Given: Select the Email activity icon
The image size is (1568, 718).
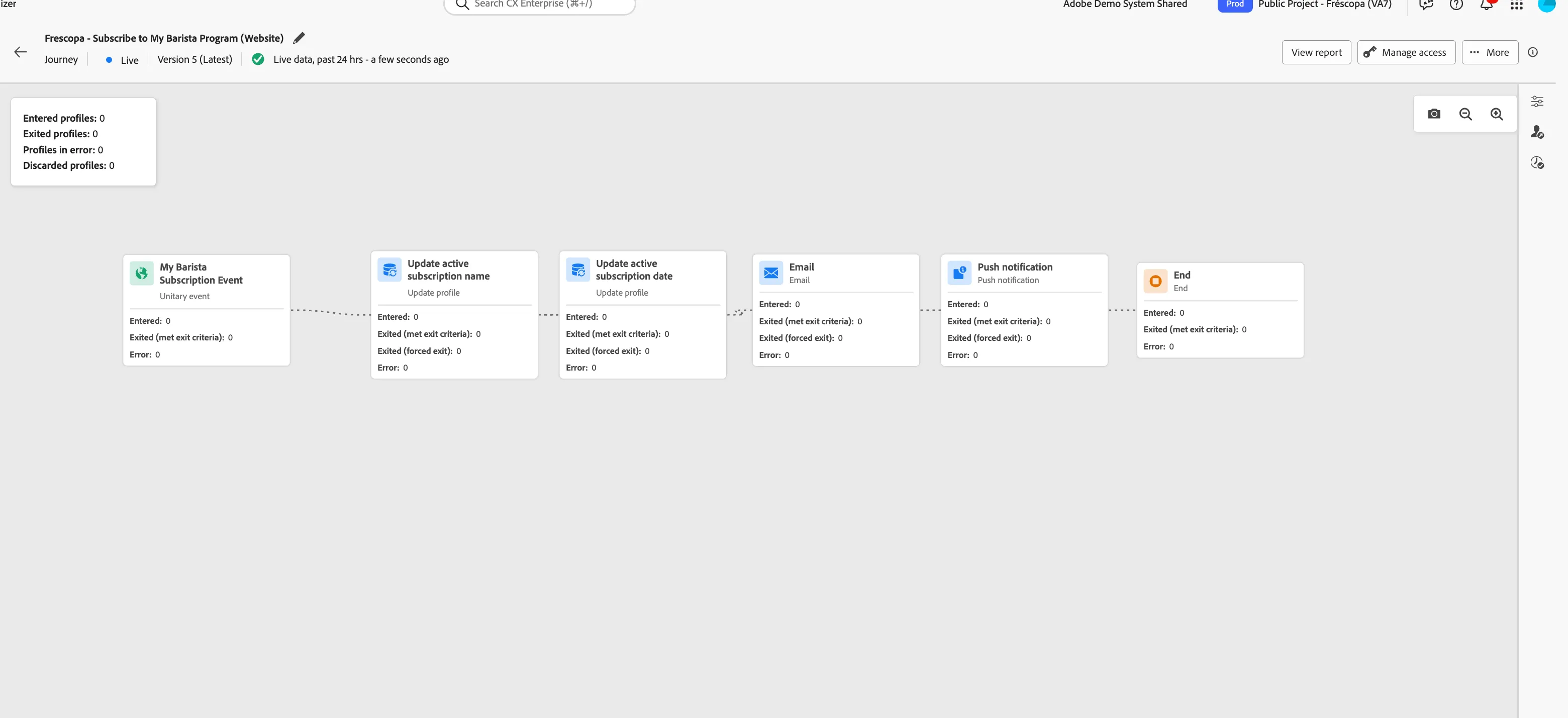Looking at the screenshot, I should (x=770, y=273).
